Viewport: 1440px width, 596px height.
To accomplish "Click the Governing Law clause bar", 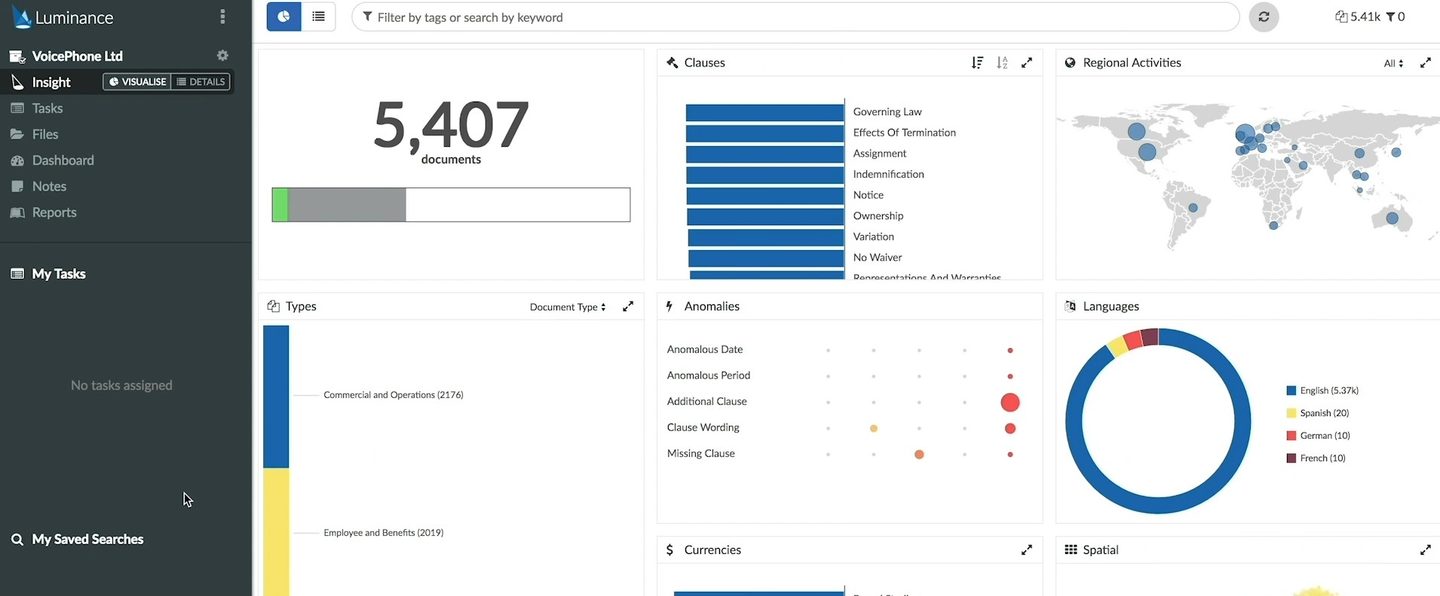I will click(765, 112).
